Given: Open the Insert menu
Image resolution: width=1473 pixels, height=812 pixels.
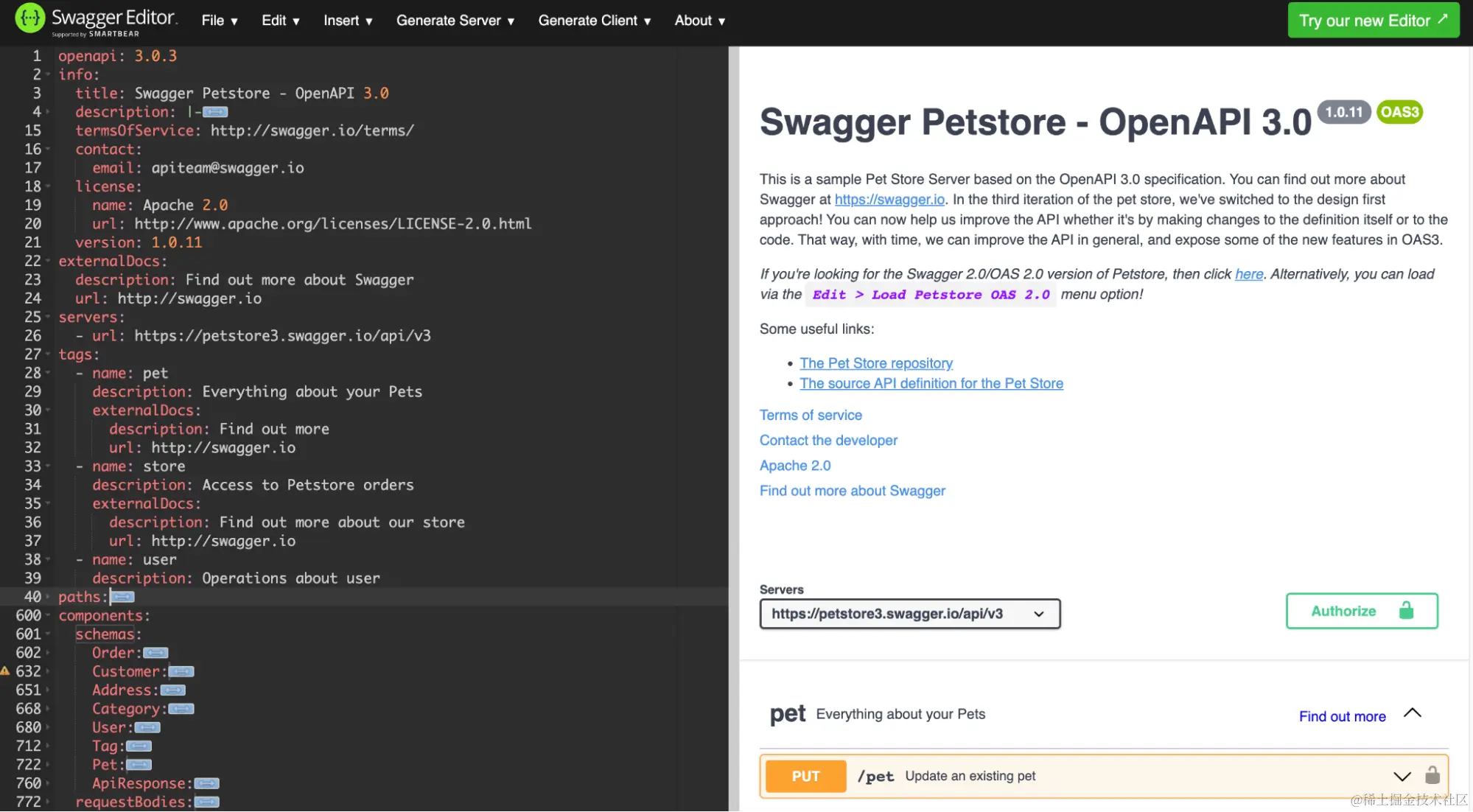Looking at the screenshot, I should coord(347,21).
